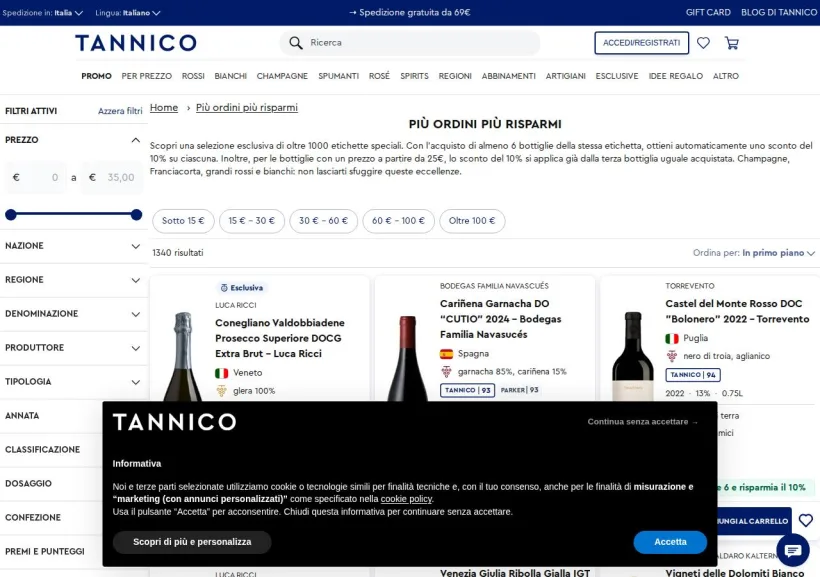Click the grape icon beside garnacha 85%

(446, 372)
